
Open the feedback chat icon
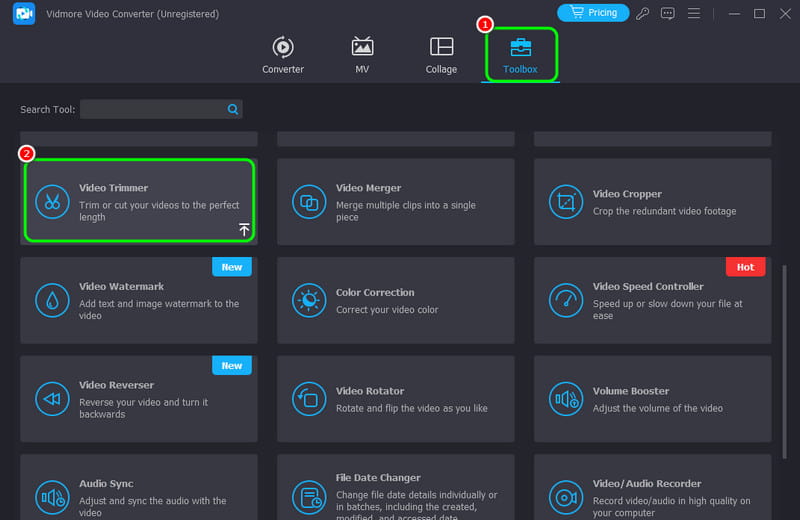click(668, 14)
